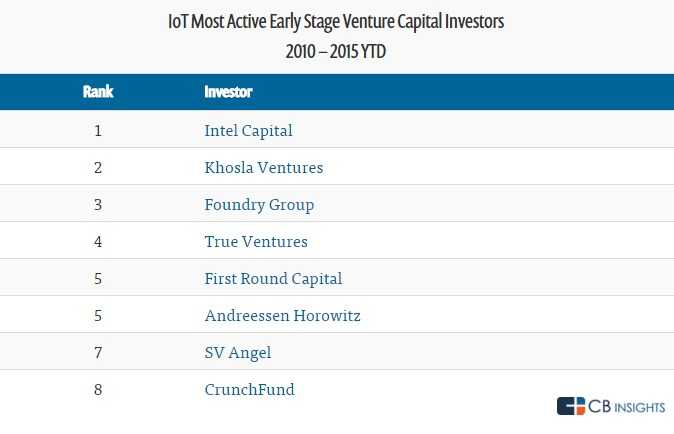Open the True Ventures link
Image resolution: width=674 pixels, height=434 pixels.
(x=256, y=241)
